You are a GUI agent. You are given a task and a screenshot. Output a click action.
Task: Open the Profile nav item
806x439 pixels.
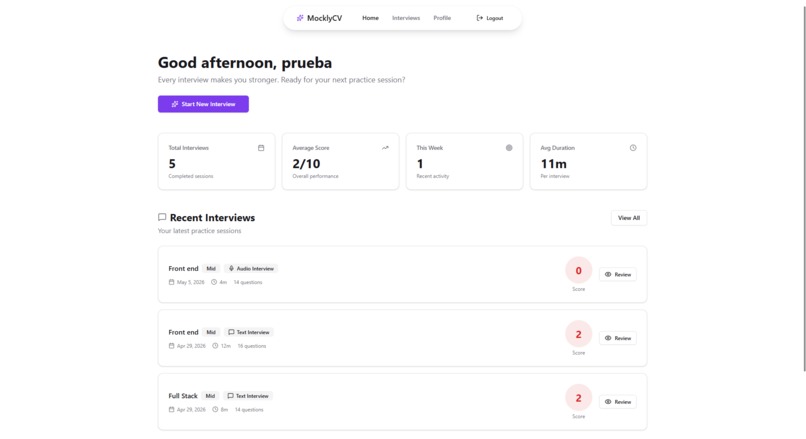[442, 18]
